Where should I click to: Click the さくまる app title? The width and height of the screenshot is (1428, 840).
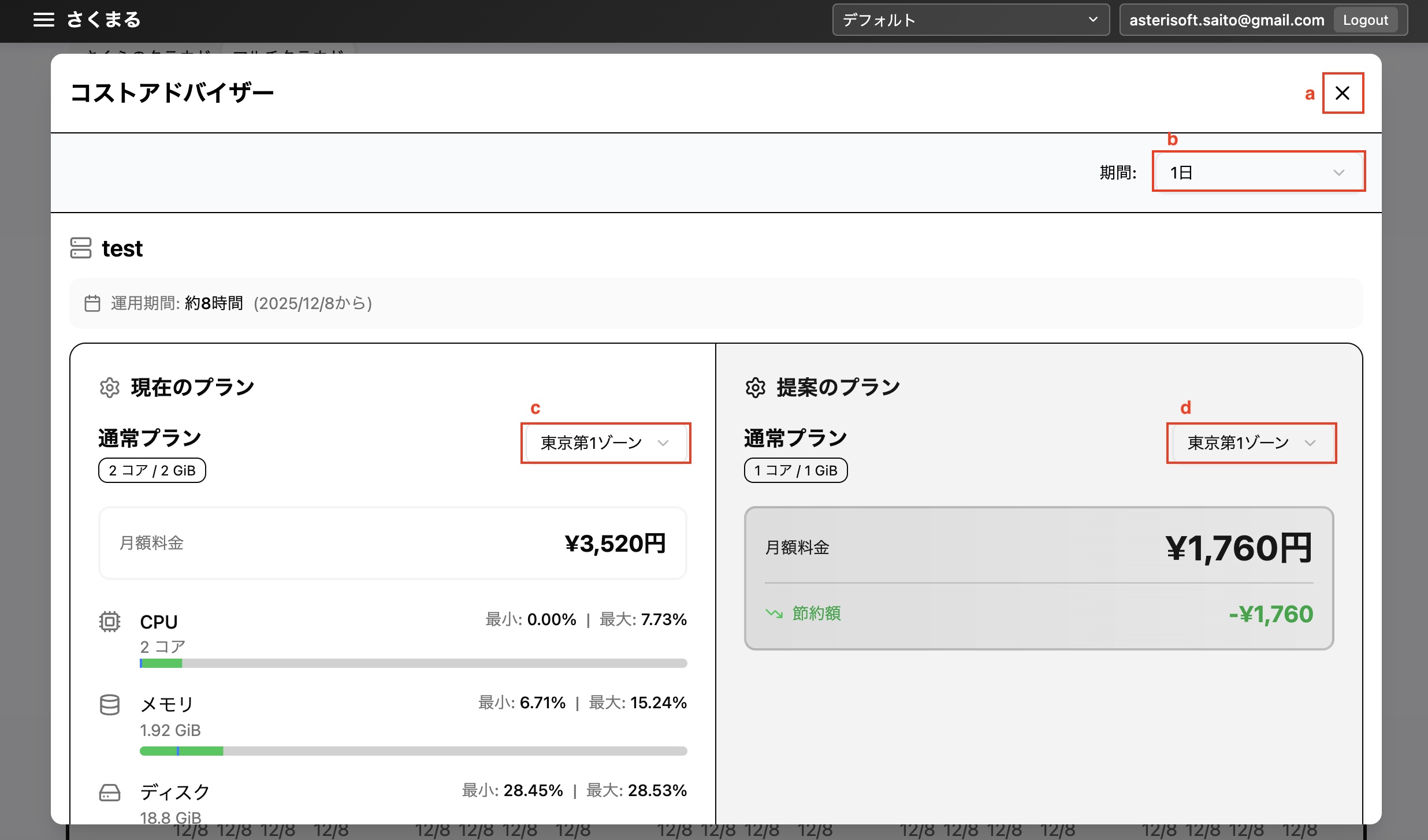104,20
